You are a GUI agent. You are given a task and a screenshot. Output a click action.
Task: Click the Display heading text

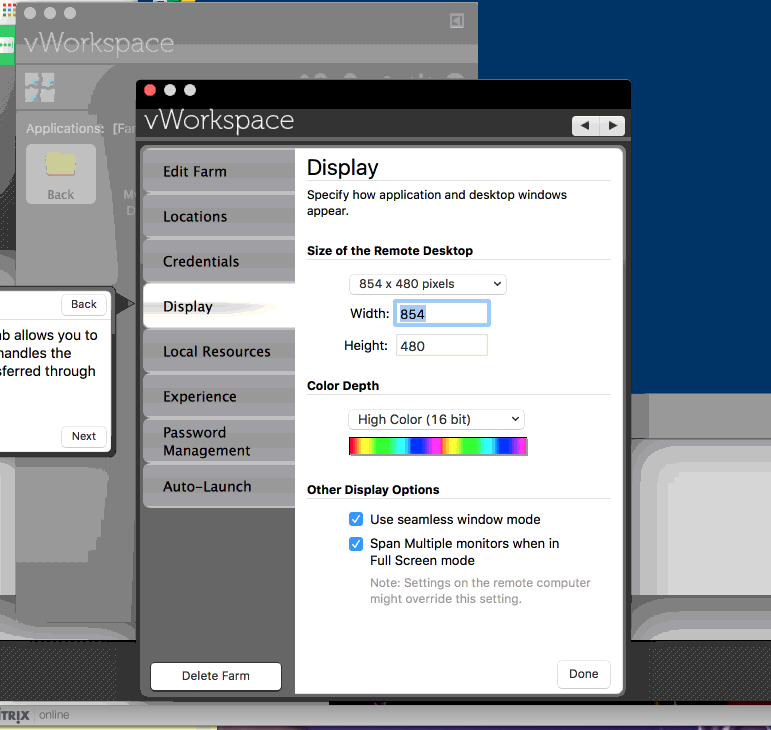pos(343,168)
